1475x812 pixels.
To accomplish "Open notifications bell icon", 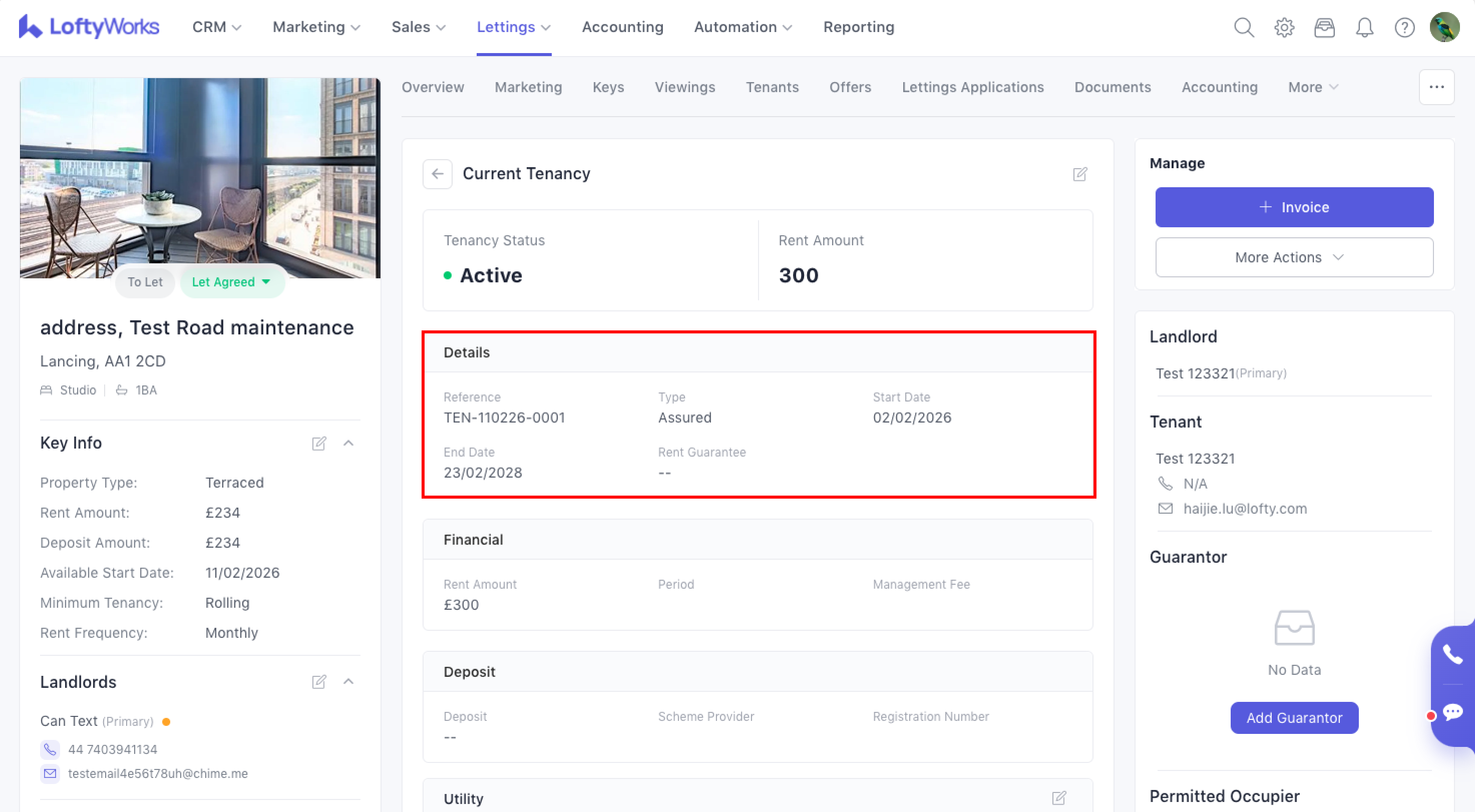I will pyautogui.click(x=1364, y=27).
